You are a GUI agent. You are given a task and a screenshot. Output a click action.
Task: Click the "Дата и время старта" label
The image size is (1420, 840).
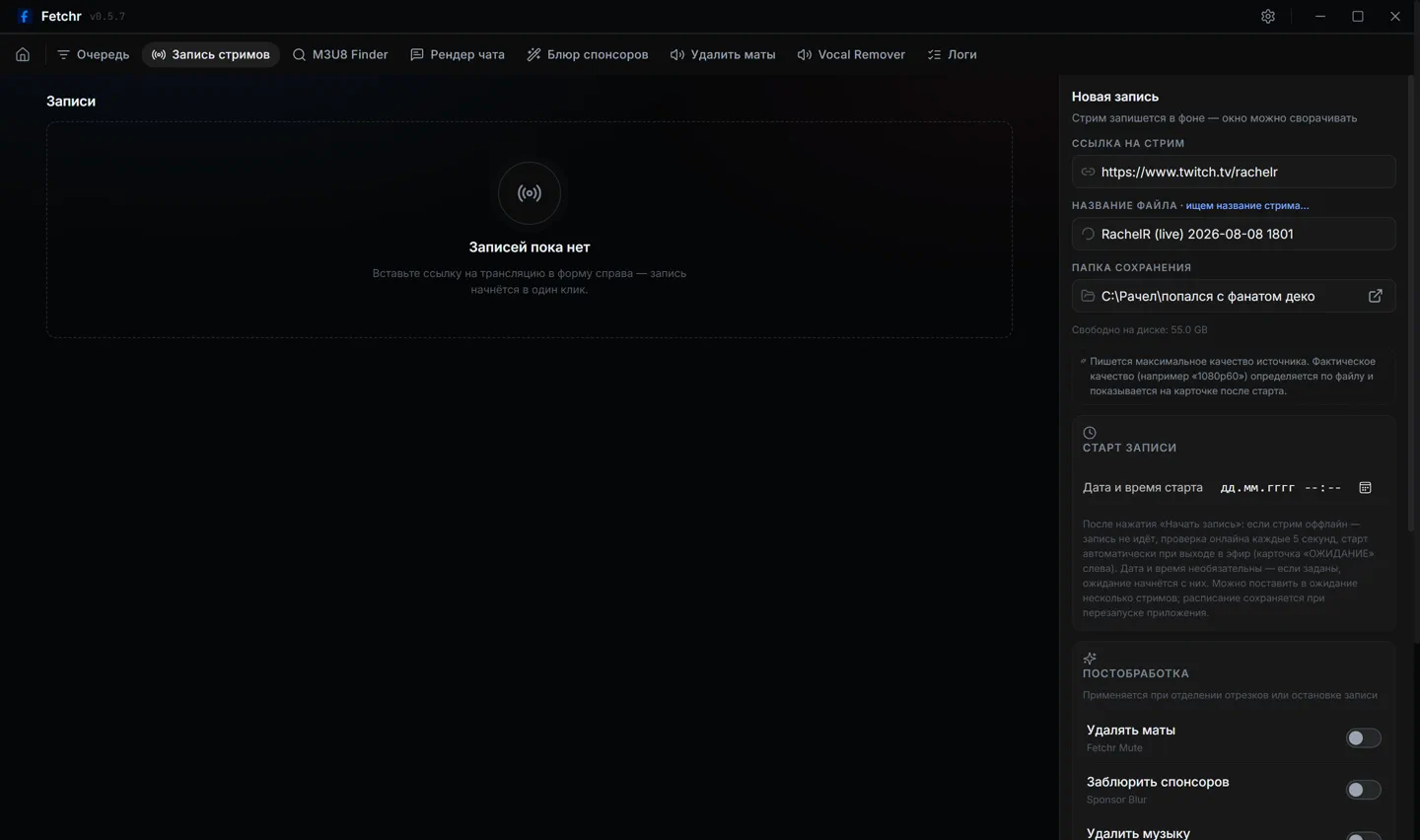1143,488
